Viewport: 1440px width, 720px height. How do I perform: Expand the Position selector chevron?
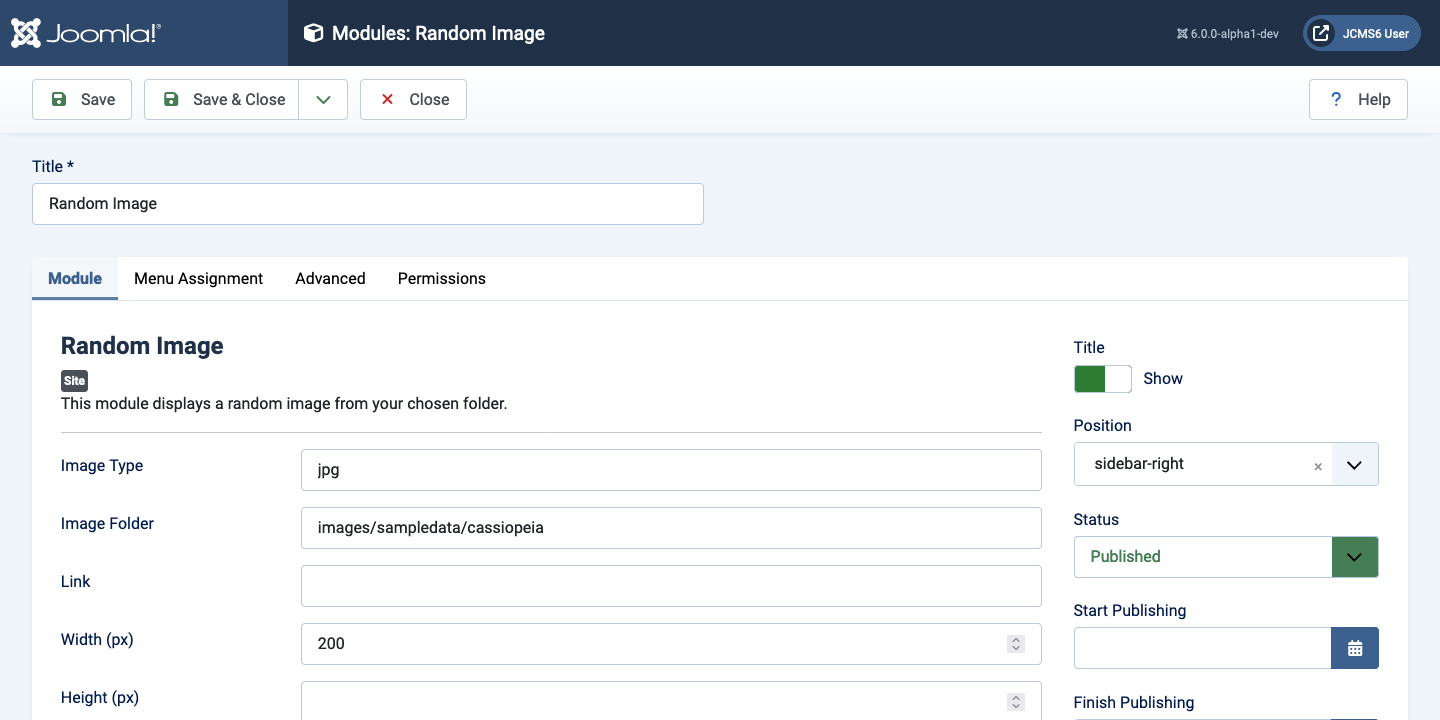pyautogui.click(x=1355, y=464)
